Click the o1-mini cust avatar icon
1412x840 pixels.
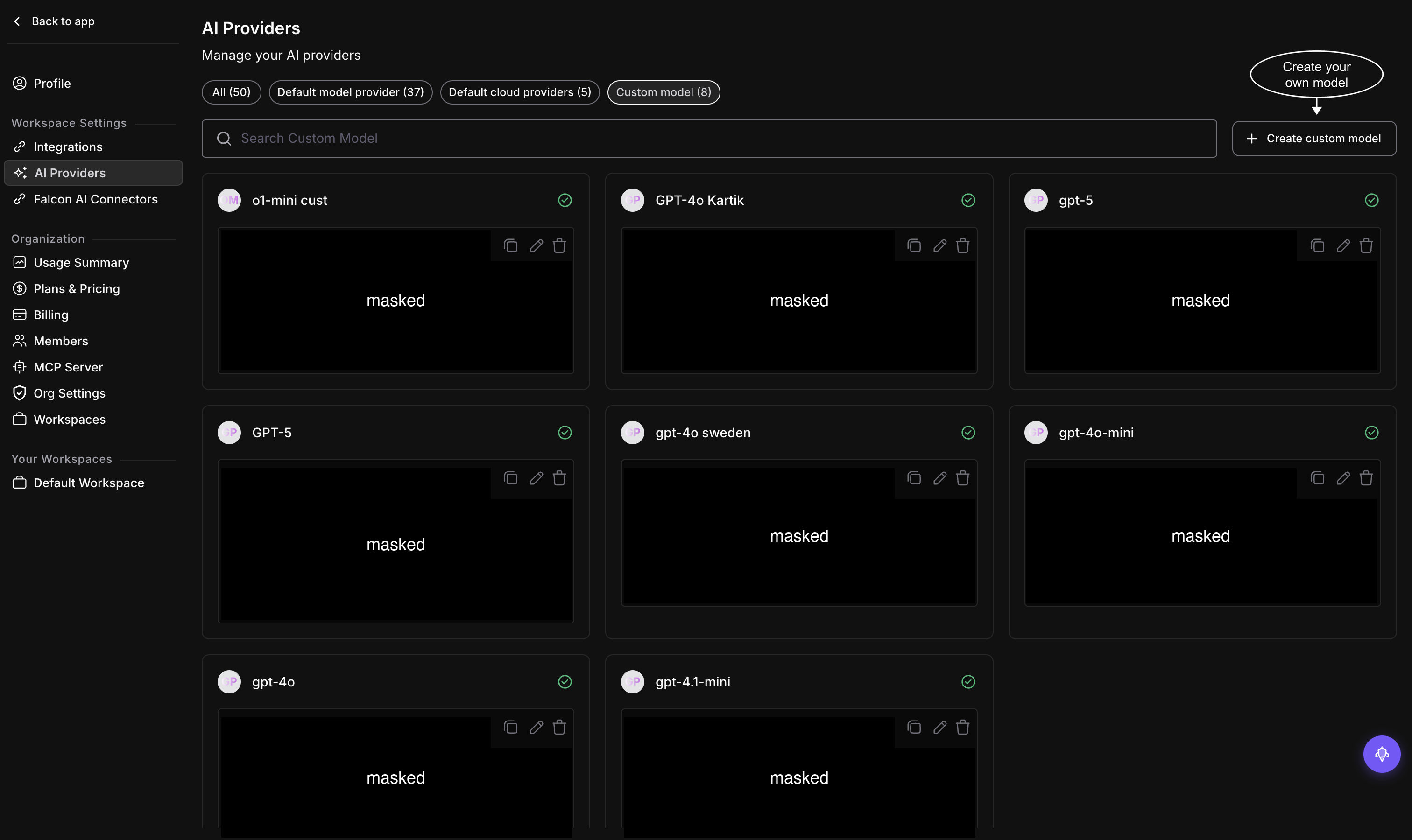(x=229, y=200)
